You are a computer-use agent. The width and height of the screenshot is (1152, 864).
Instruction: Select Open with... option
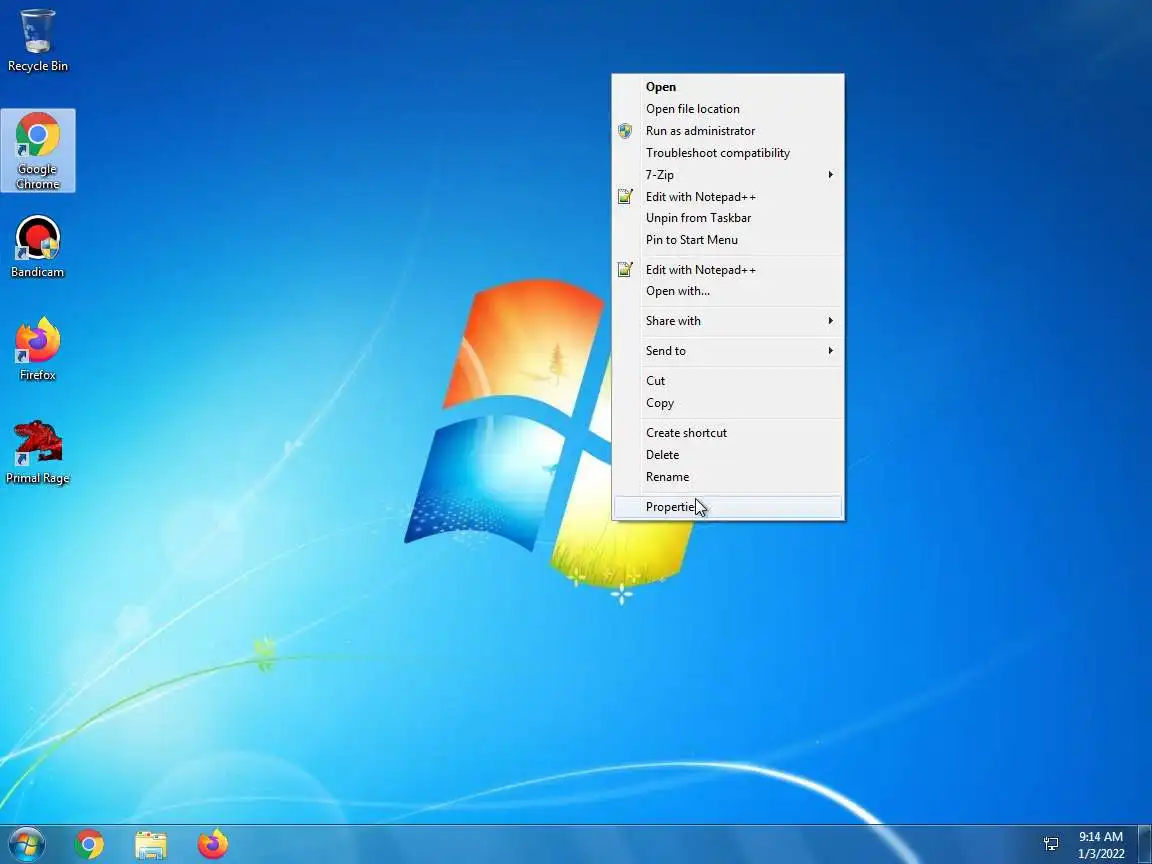click(x=727, y=291)
